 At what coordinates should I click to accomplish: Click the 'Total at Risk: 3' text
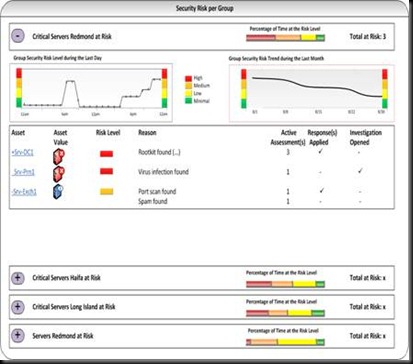click(x=368, y=36)
